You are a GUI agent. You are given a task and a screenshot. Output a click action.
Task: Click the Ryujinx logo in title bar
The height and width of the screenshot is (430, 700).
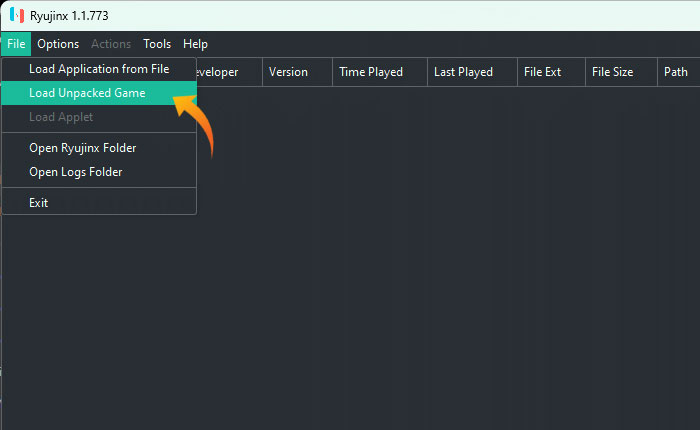coord(15,16)
